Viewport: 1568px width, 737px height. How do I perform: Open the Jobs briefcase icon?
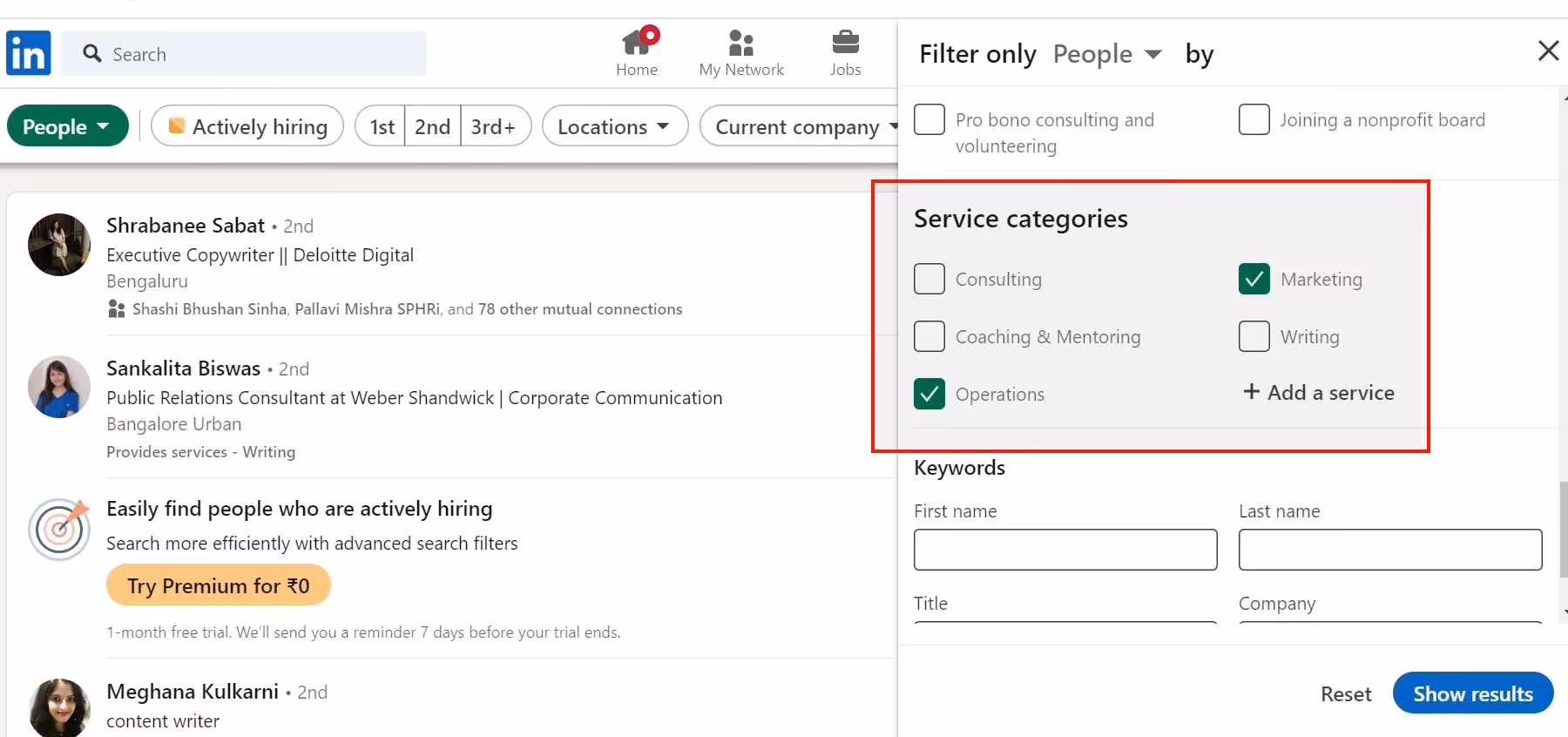click(845, 42)
